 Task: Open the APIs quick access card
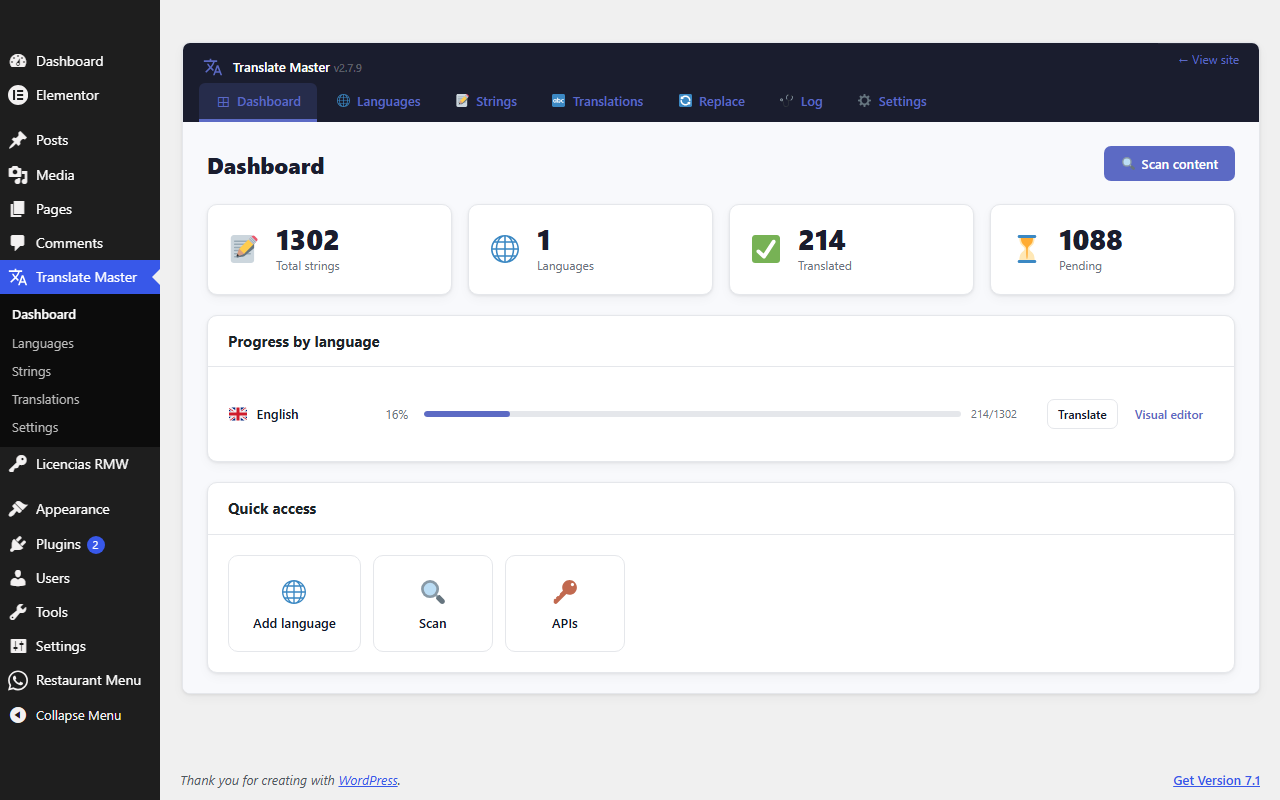[565, 604]
